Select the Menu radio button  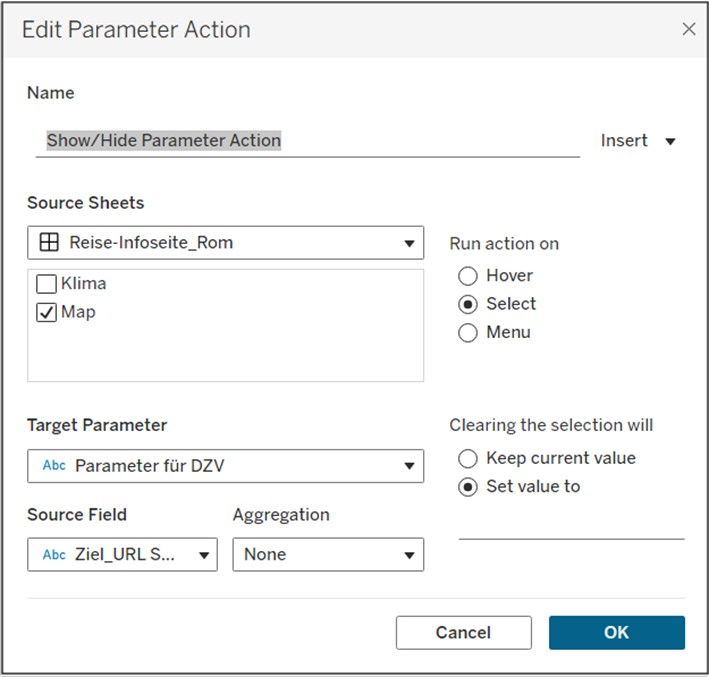tap(467, 333)
